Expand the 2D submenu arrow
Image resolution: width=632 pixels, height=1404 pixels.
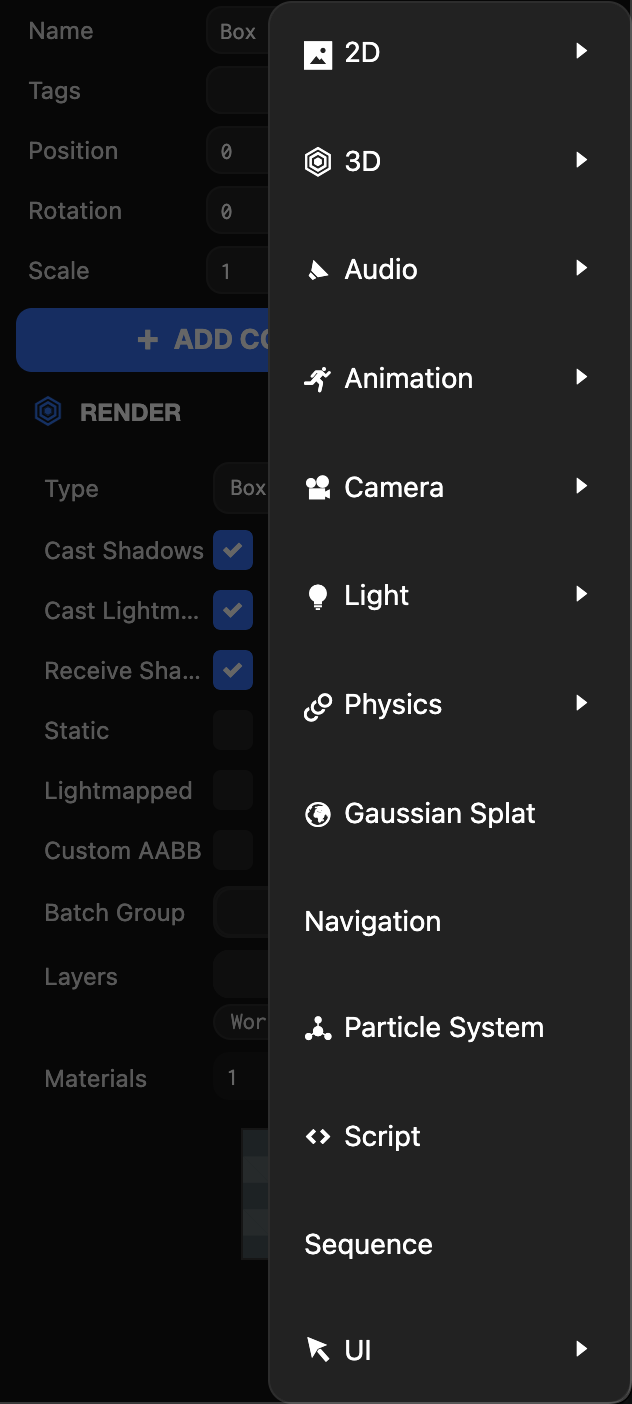click(581, 51)
